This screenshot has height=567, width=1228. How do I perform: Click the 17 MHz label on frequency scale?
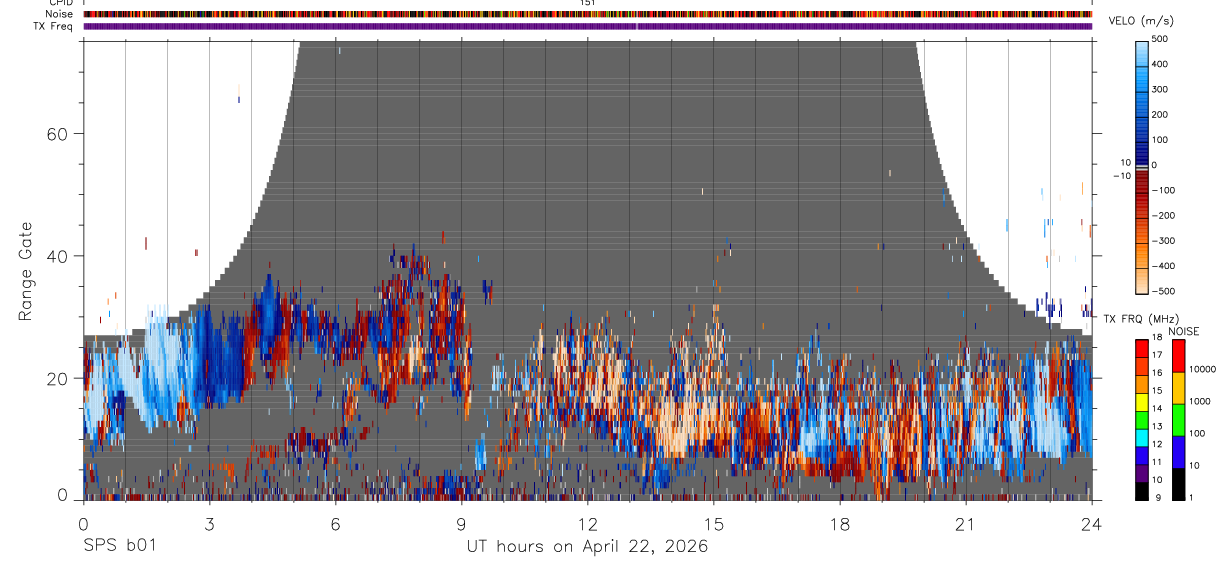point(1157,355)
